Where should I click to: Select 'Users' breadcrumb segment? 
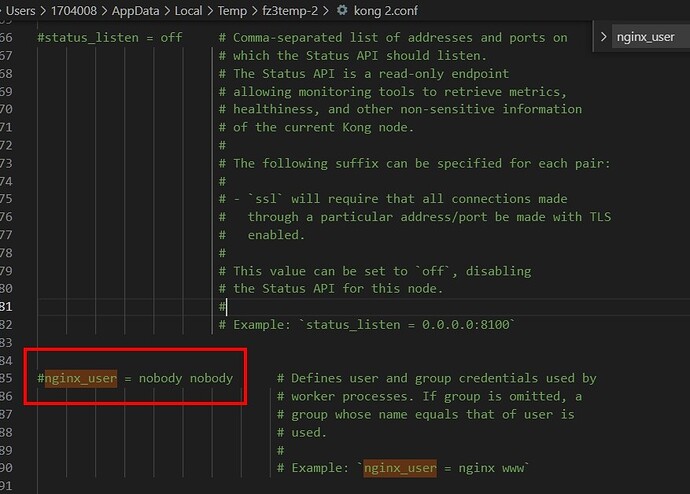pos(20,11)
